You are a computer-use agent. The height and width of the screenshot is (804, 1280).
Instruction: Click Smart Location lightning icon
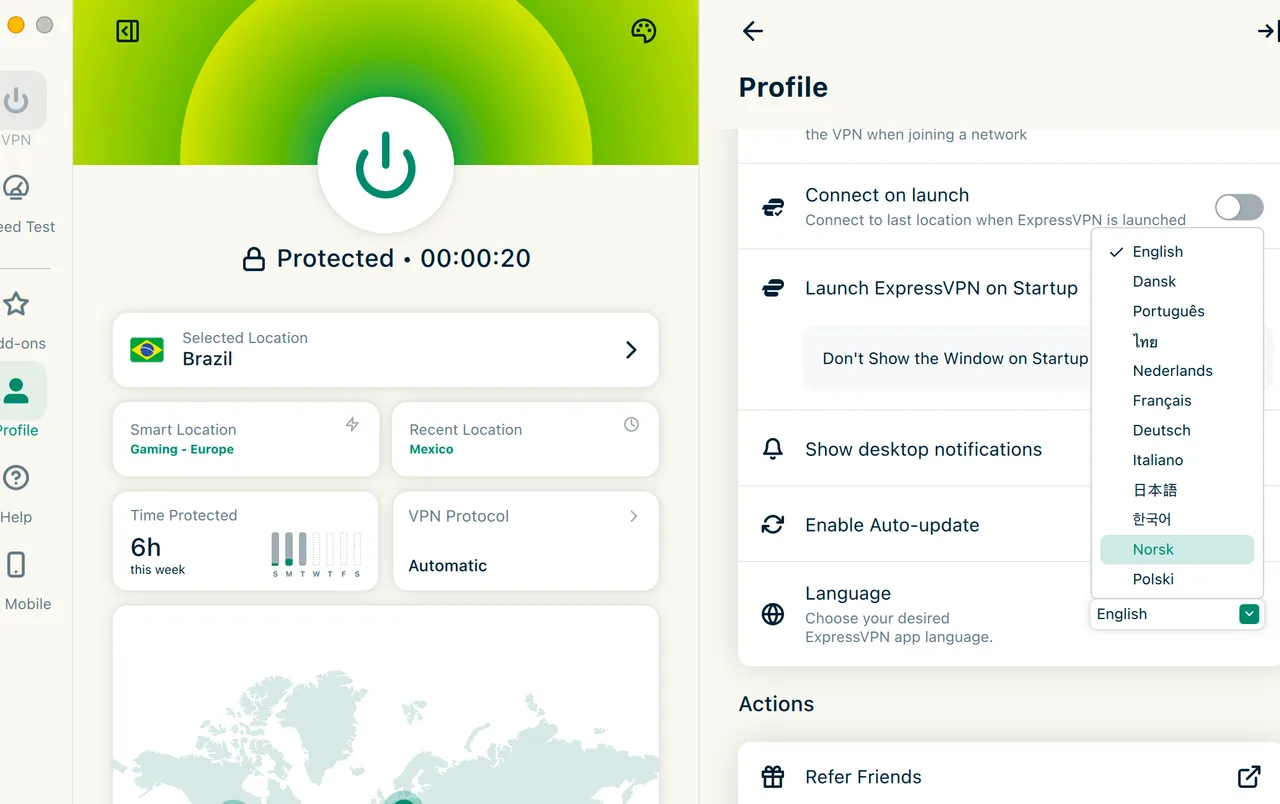click(352, 424)
